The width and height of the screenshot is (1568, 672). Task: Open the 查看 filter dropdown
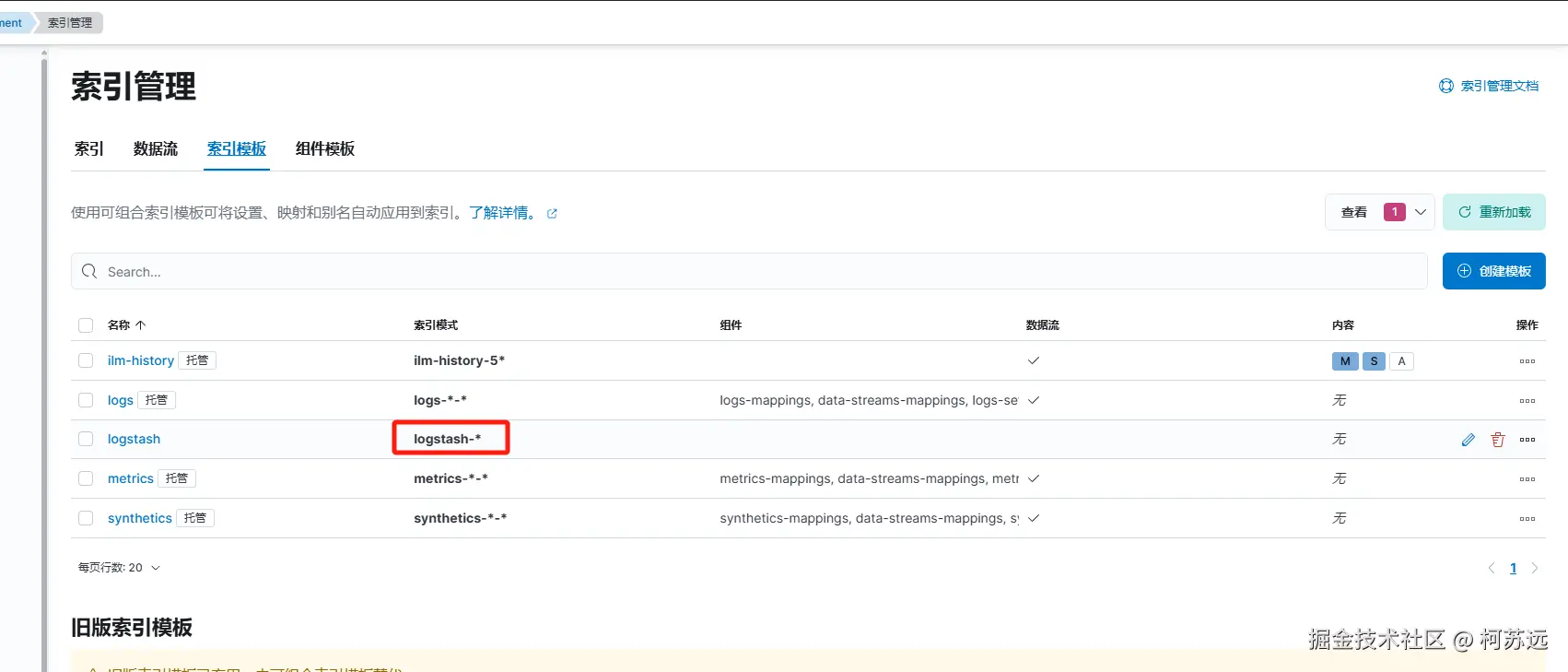pos(1380,212)
